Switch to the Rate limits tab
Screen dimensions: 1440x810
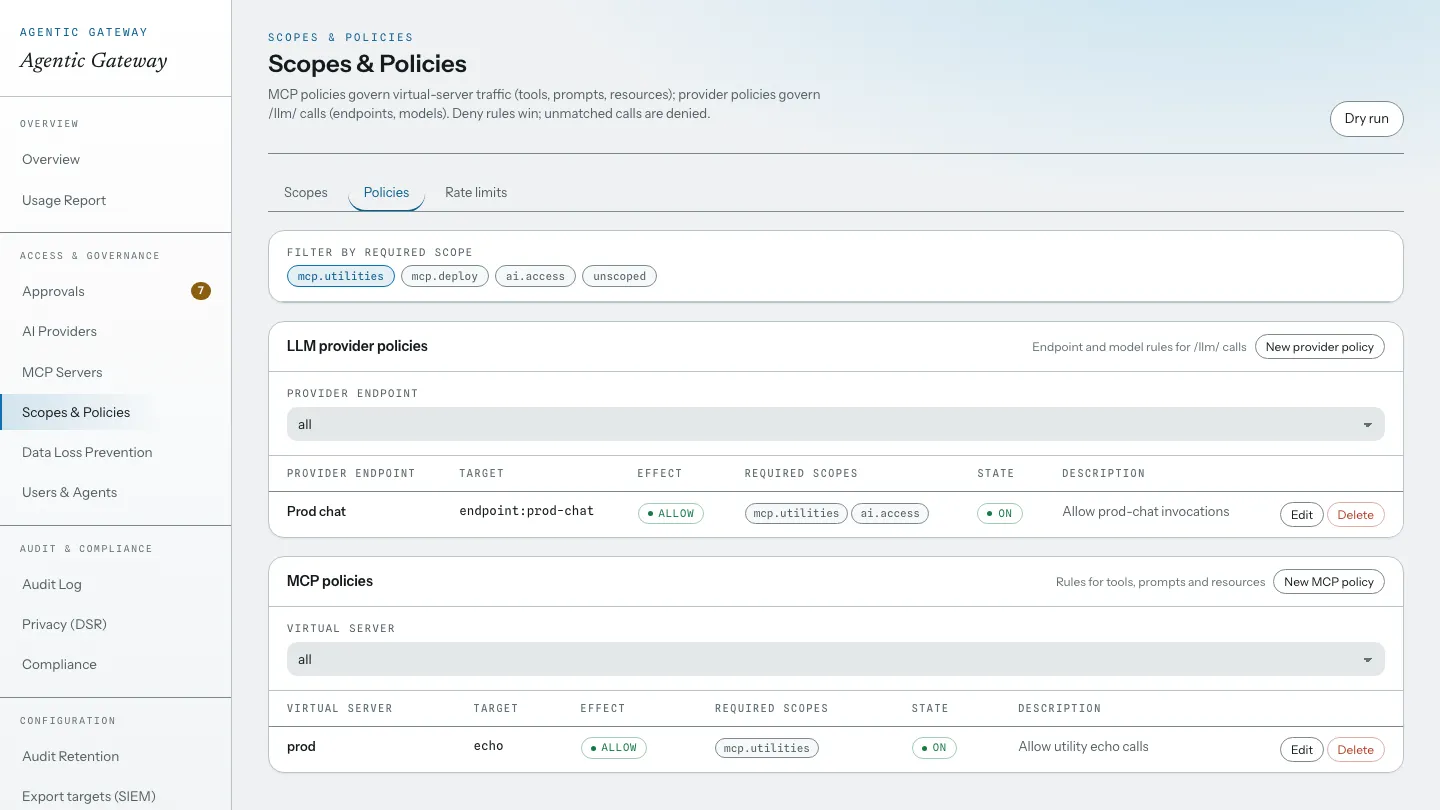(476, 192)
